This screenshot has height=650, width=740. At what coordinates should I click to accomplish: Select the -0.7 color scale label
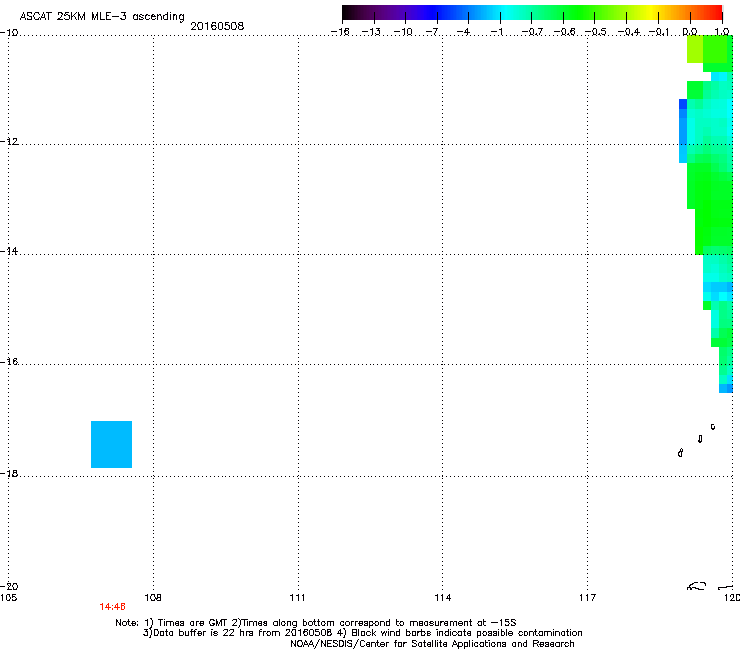click(532, 32)
